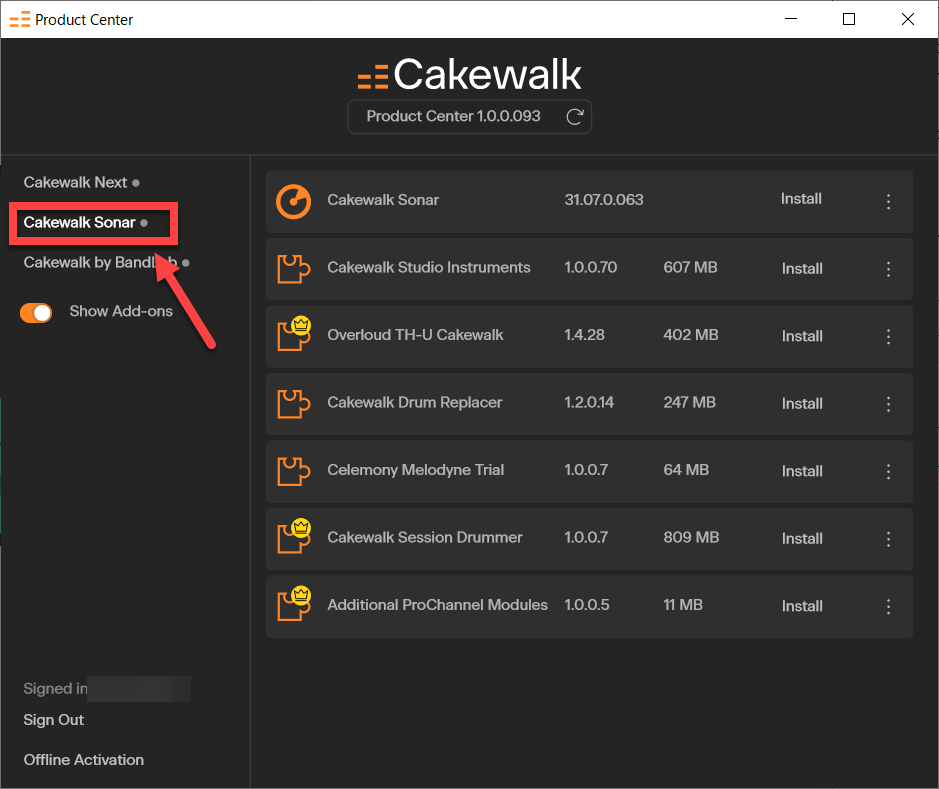The width and height of the screenshot is (939, 789).
Task: Click the Cakewalk Drum Replacer puzzle icon
Action: coord(293,403)
